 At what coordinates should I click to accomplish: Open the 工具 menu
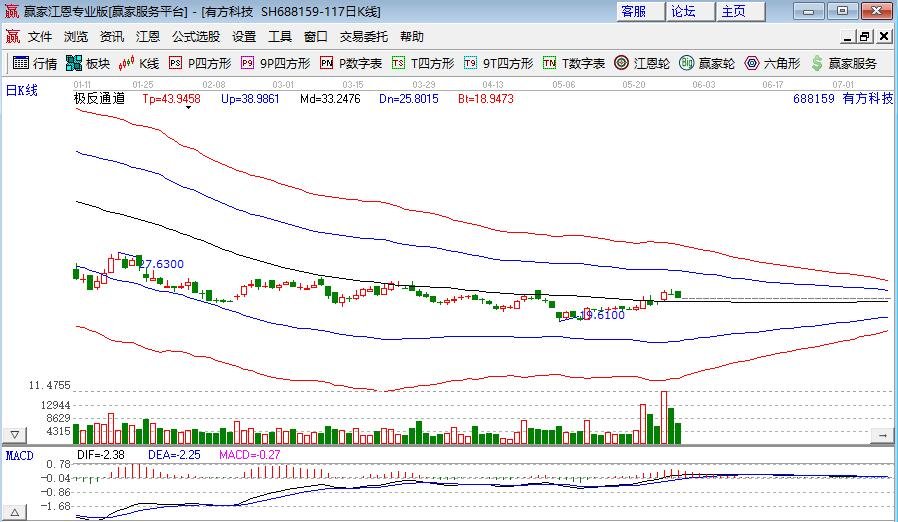(280, 37)
